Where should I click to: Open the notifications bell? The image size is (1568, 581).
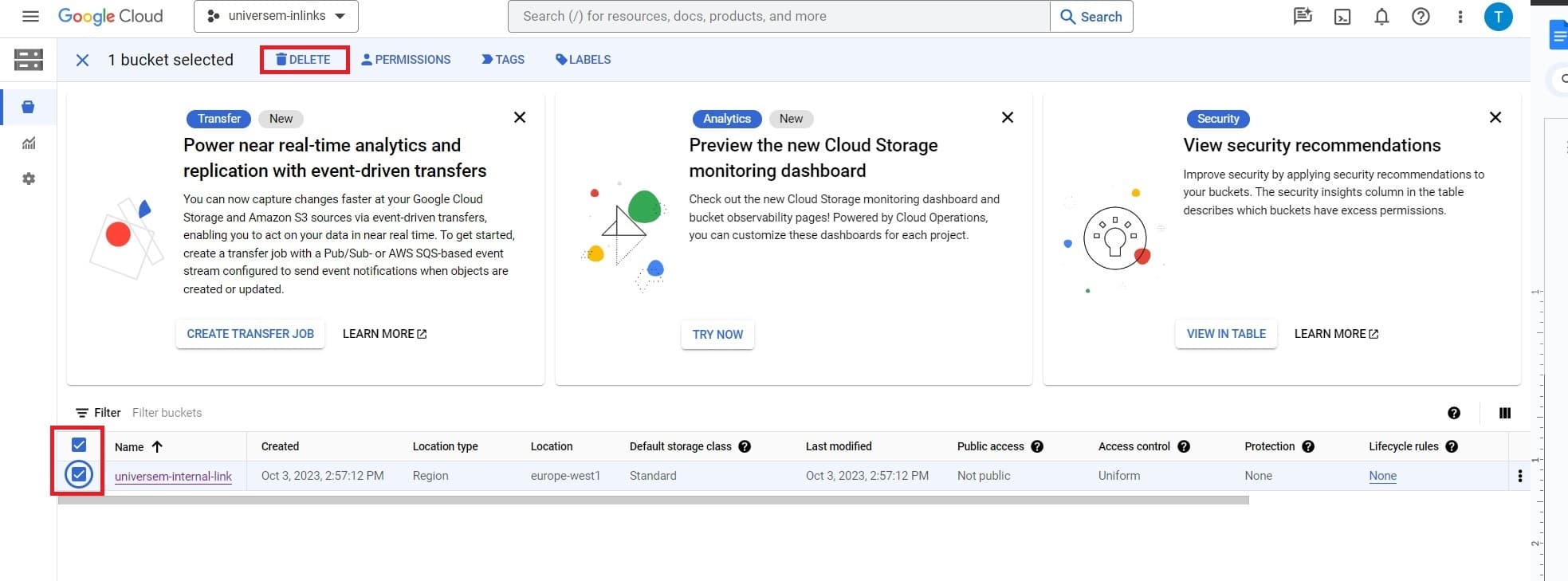coord(1381,17)
